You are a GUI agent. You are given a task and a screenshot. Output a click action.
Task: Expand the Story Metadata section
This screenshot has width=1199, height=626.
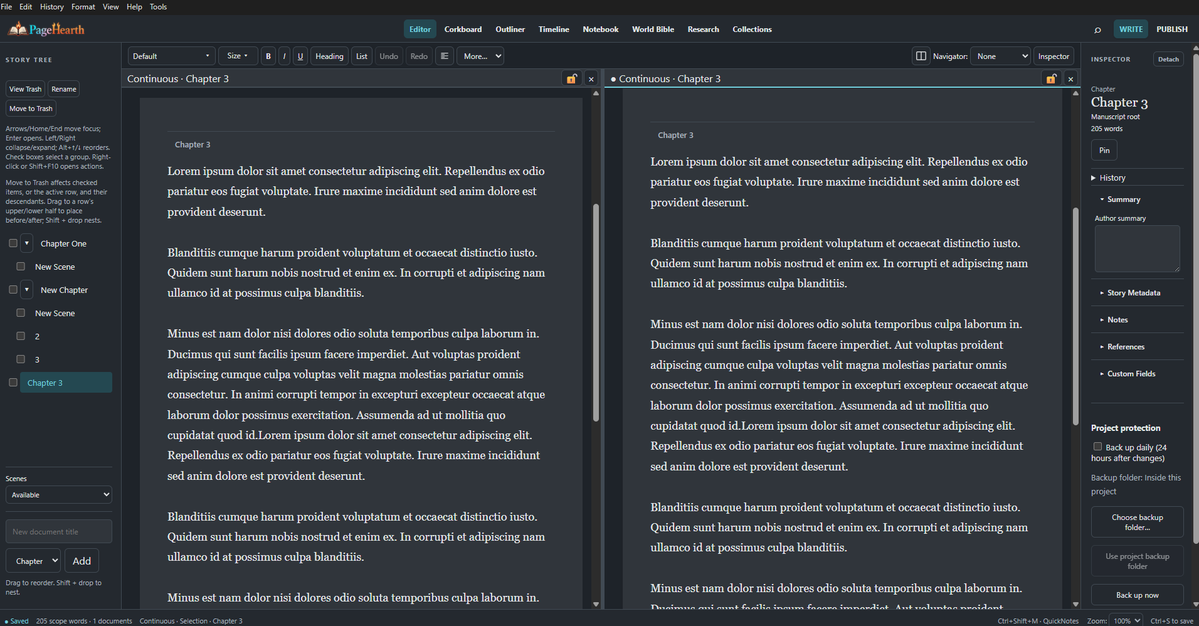pos(1129,293)
